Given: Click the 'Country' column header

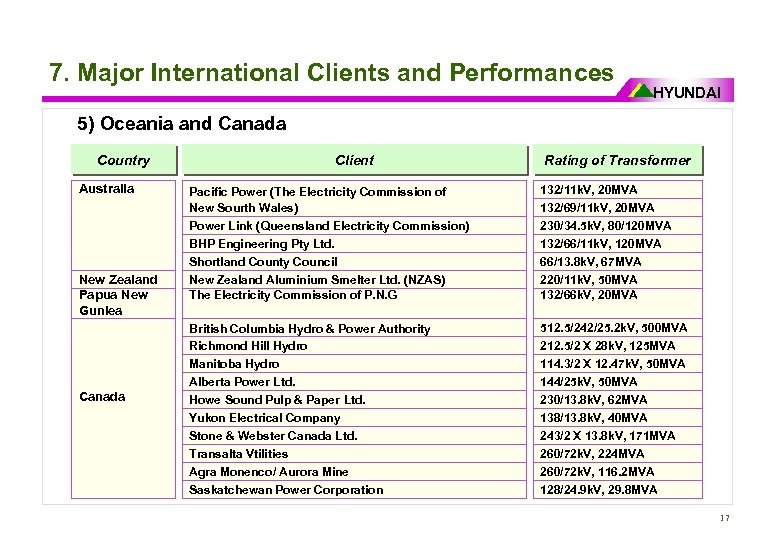Looking at the screenshot, I should click(x=124, y=160).
